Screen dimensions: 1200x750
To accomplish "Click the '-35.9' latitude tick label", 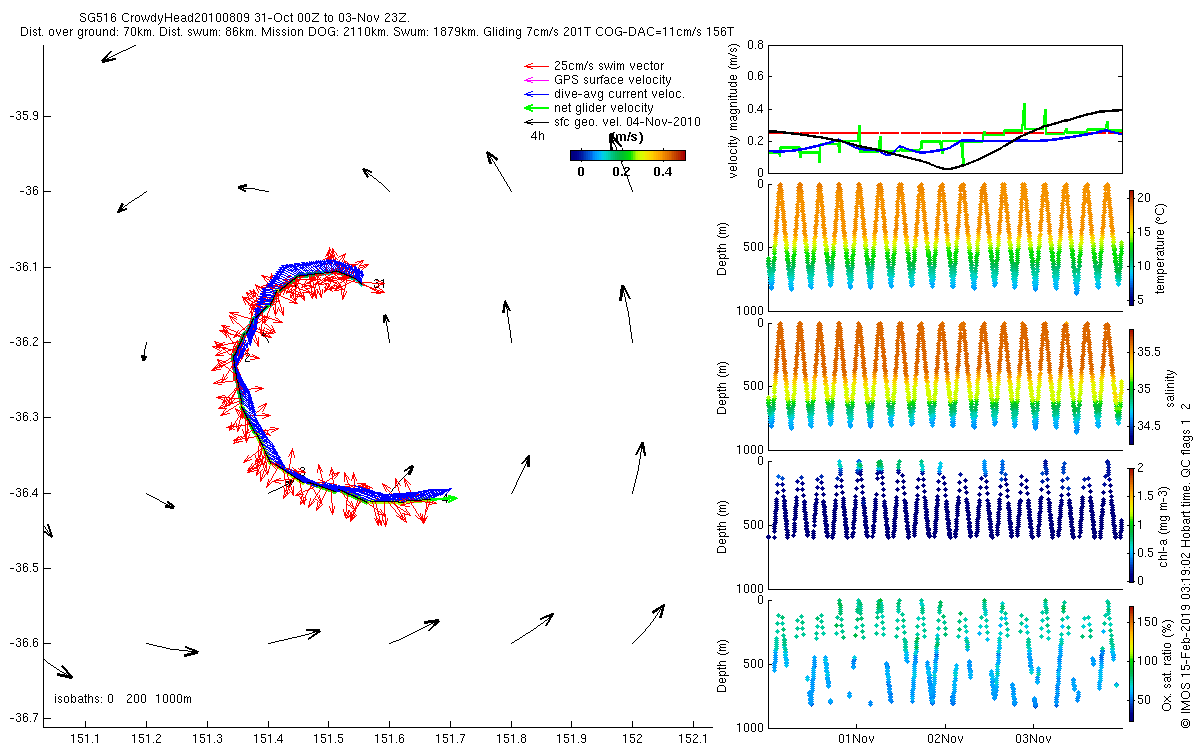I will (x=25, y=116).
